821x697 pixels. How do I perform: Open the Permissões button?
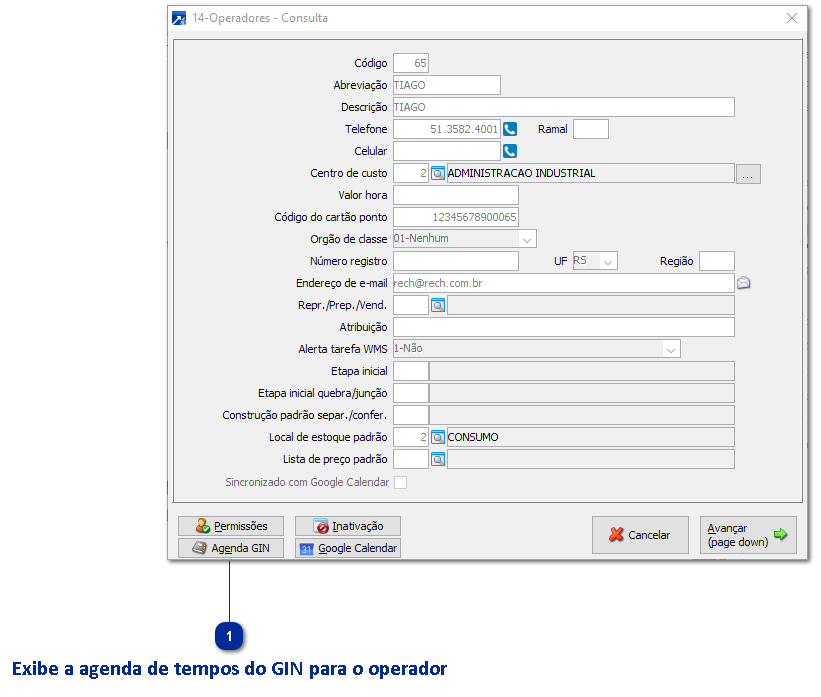[x=231, y=526]
